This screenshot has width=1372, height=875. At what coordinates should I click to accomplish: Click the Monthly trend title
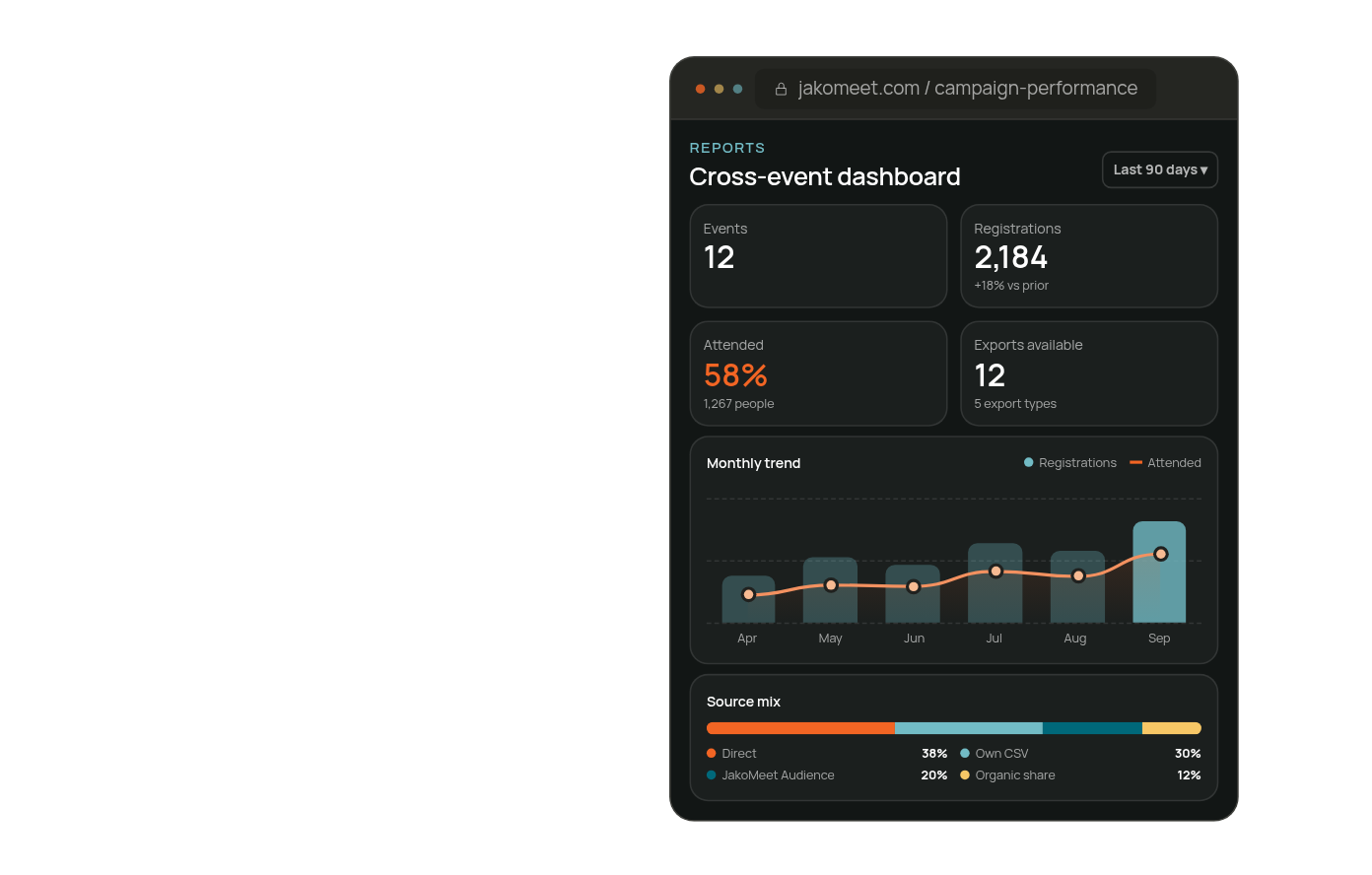point(753,463)
